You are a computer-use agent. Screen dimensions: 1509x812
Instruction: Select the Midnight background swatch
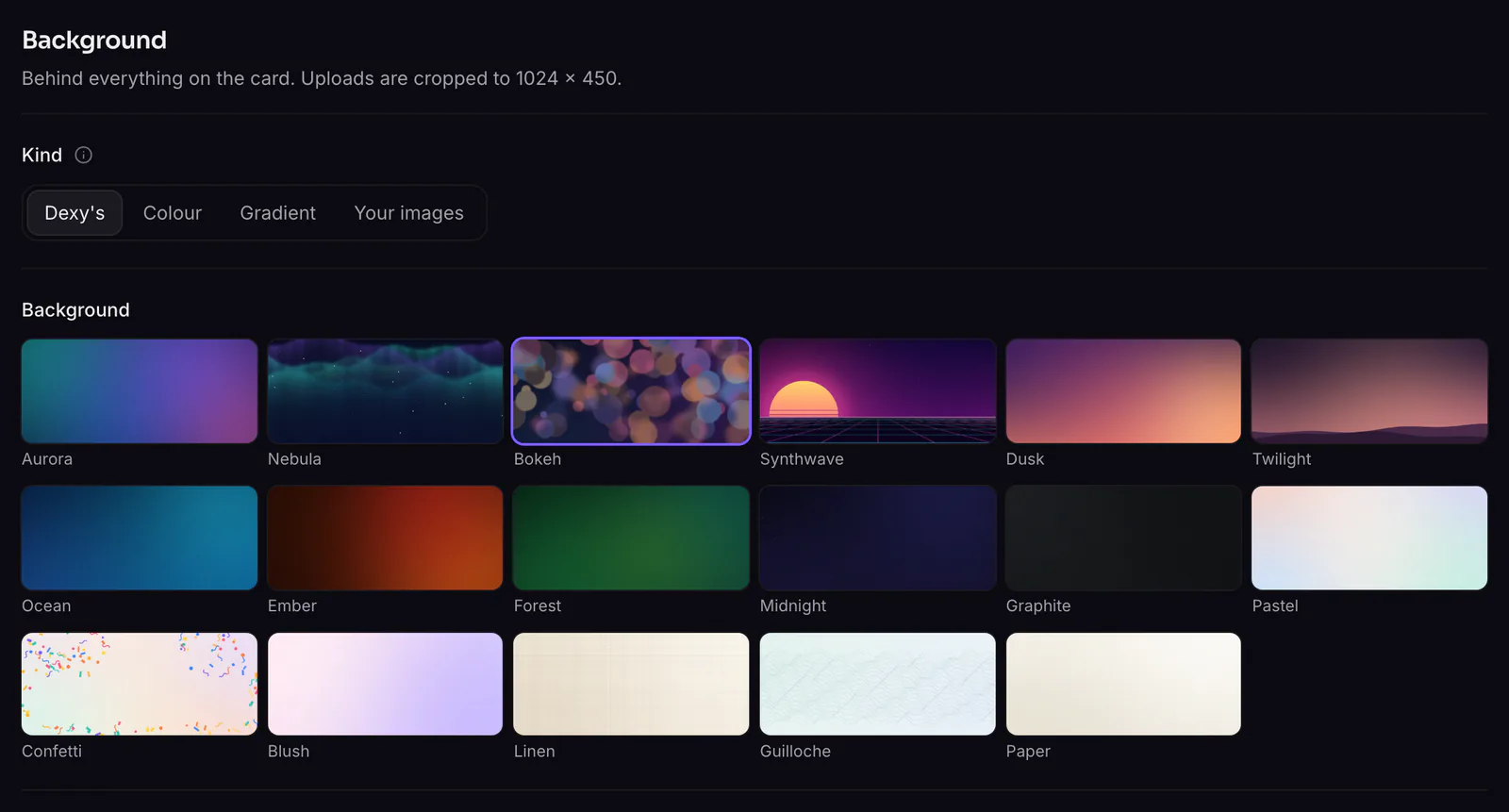(x=877, y=538)
